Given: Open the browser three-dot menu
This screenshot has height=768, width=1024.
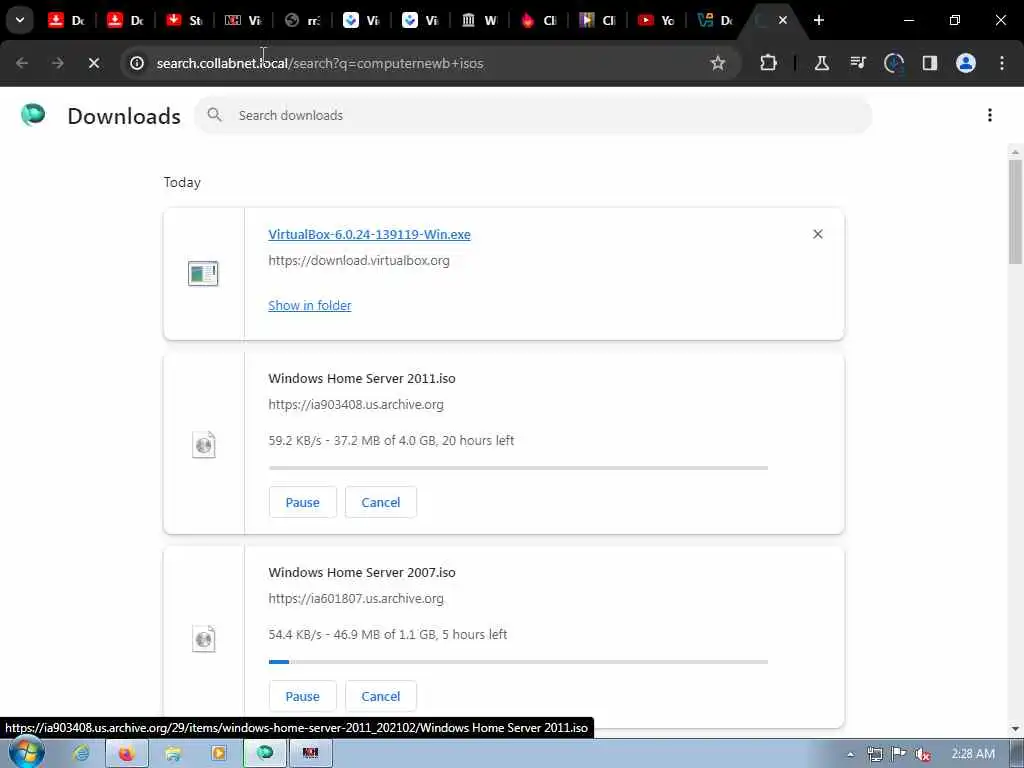Looking at the screenshot, I should click(1002, 63).
